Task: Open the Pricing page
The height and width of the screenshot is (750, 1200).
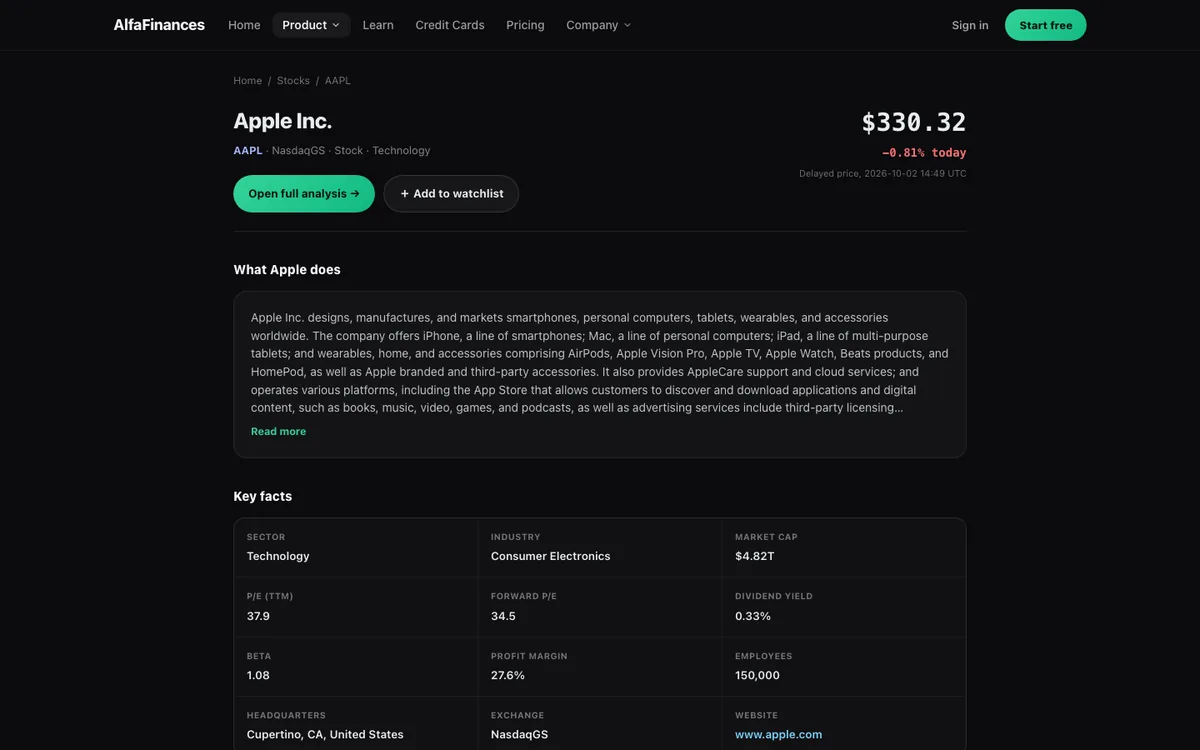Action: (525, 25)
